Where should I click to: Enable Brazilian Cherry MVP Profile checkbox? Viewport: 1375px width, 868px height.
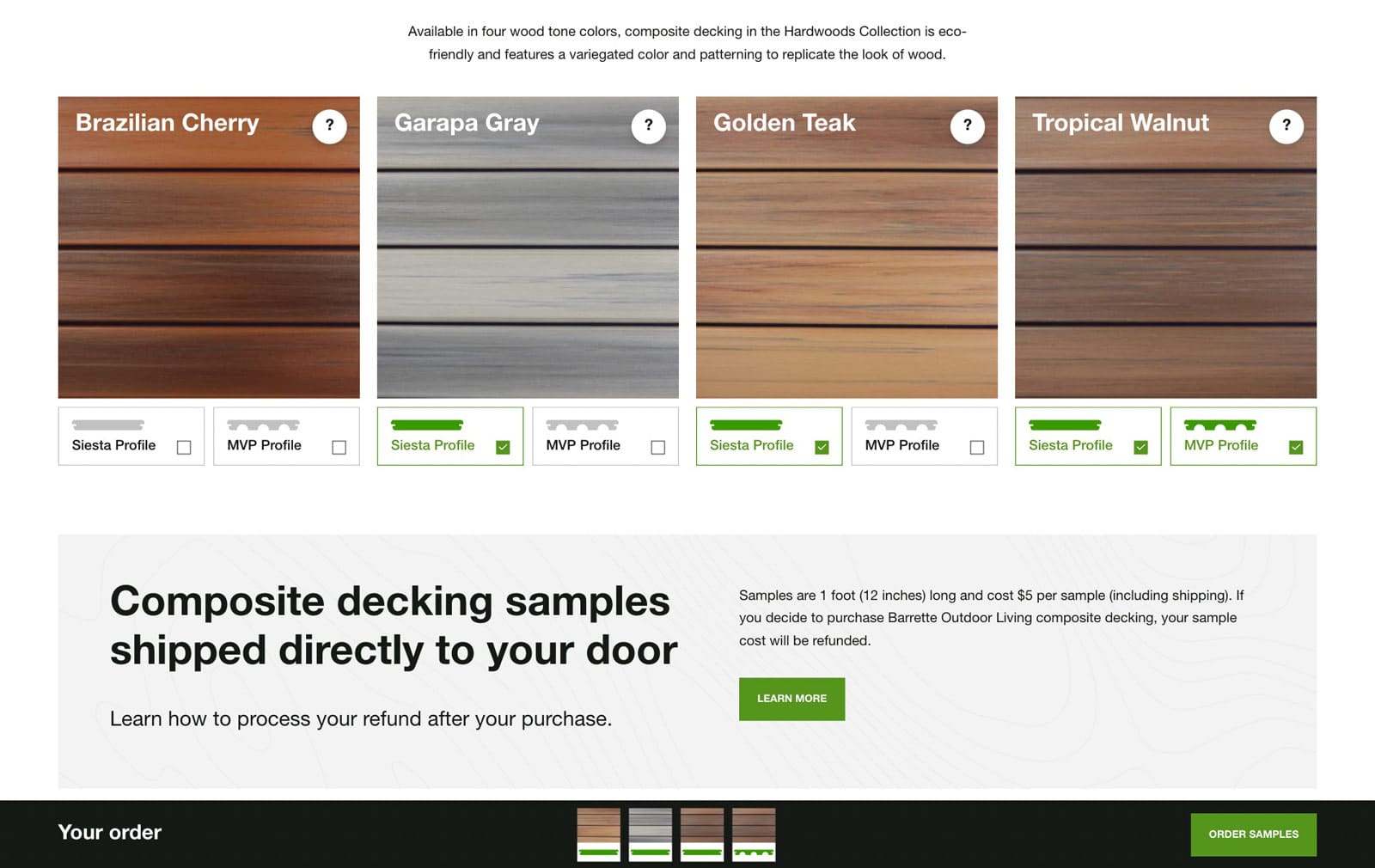coord(339,447)
